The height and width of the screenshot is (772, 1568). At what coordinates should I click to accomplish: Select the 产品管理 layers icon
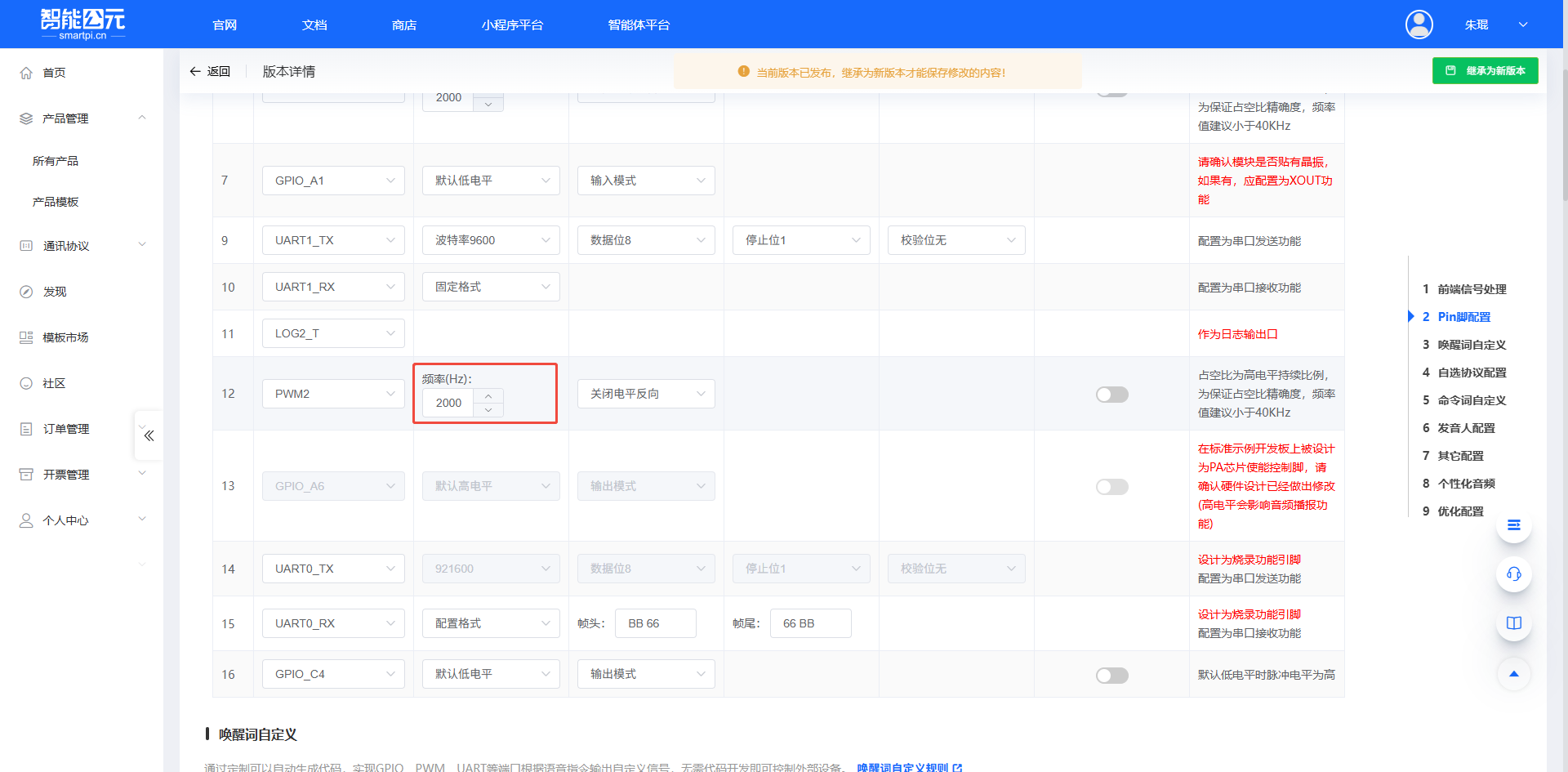coord(25,118)
